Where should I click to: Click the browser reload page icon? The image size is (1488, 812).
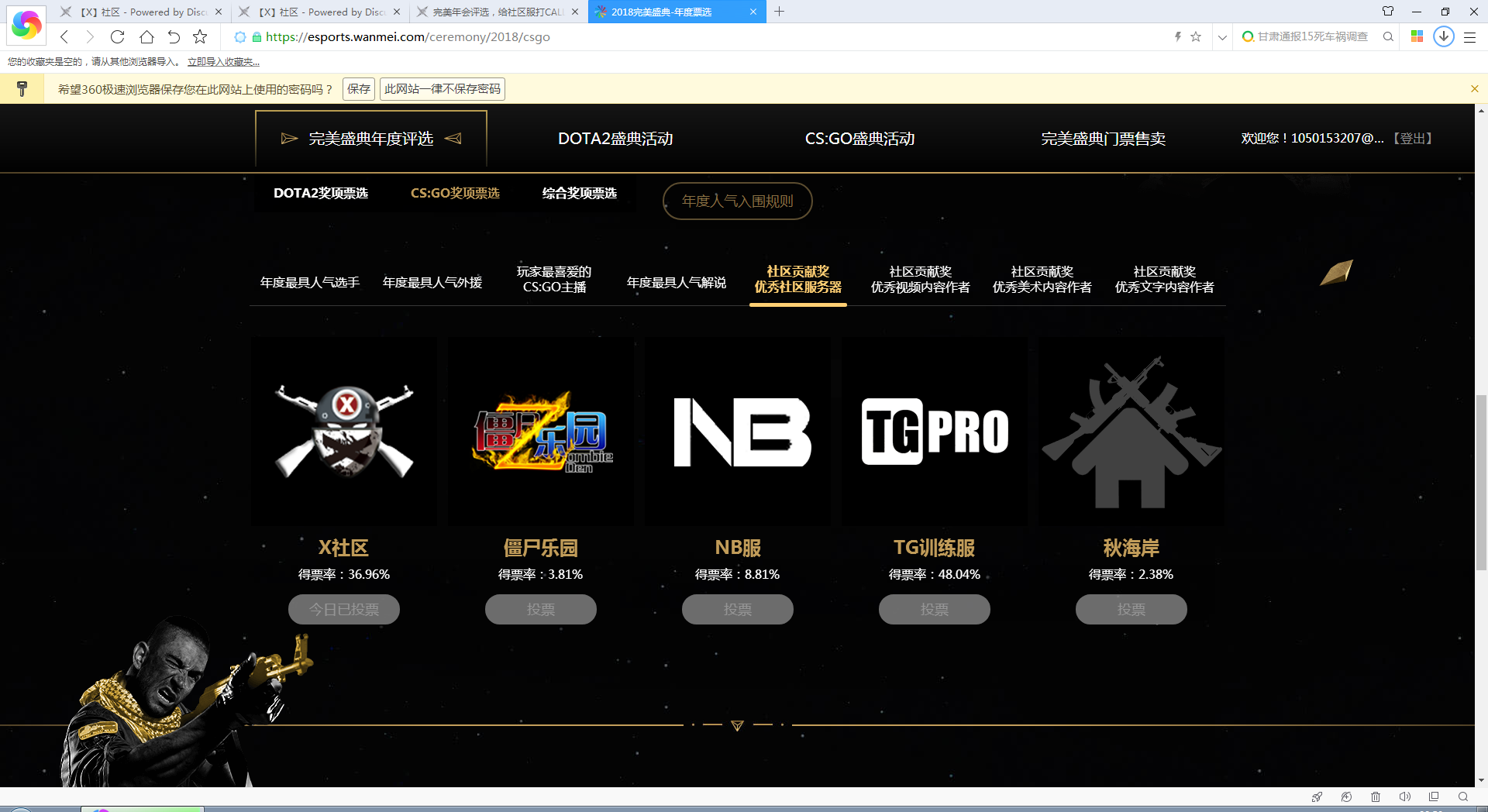(x=117, y=36)
